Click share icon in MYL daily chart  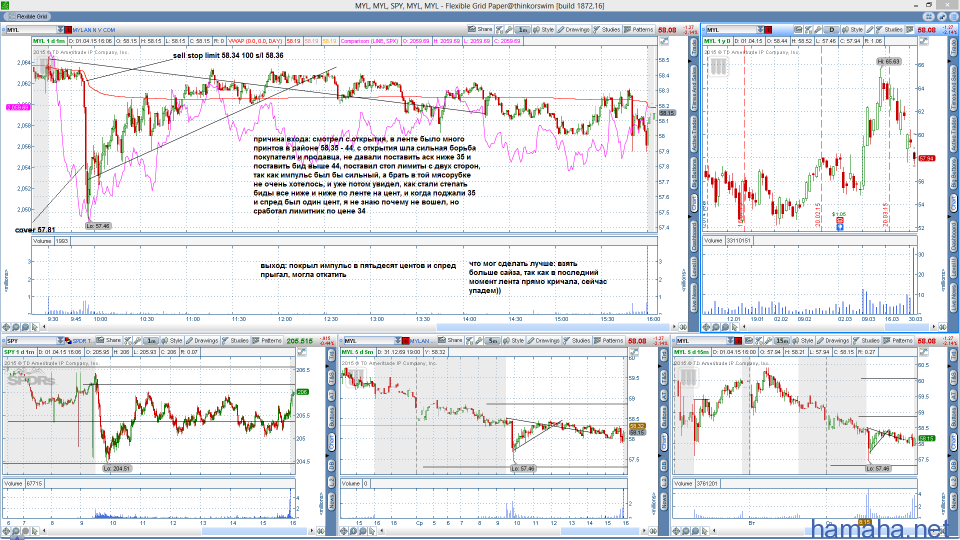pos(798,29)
